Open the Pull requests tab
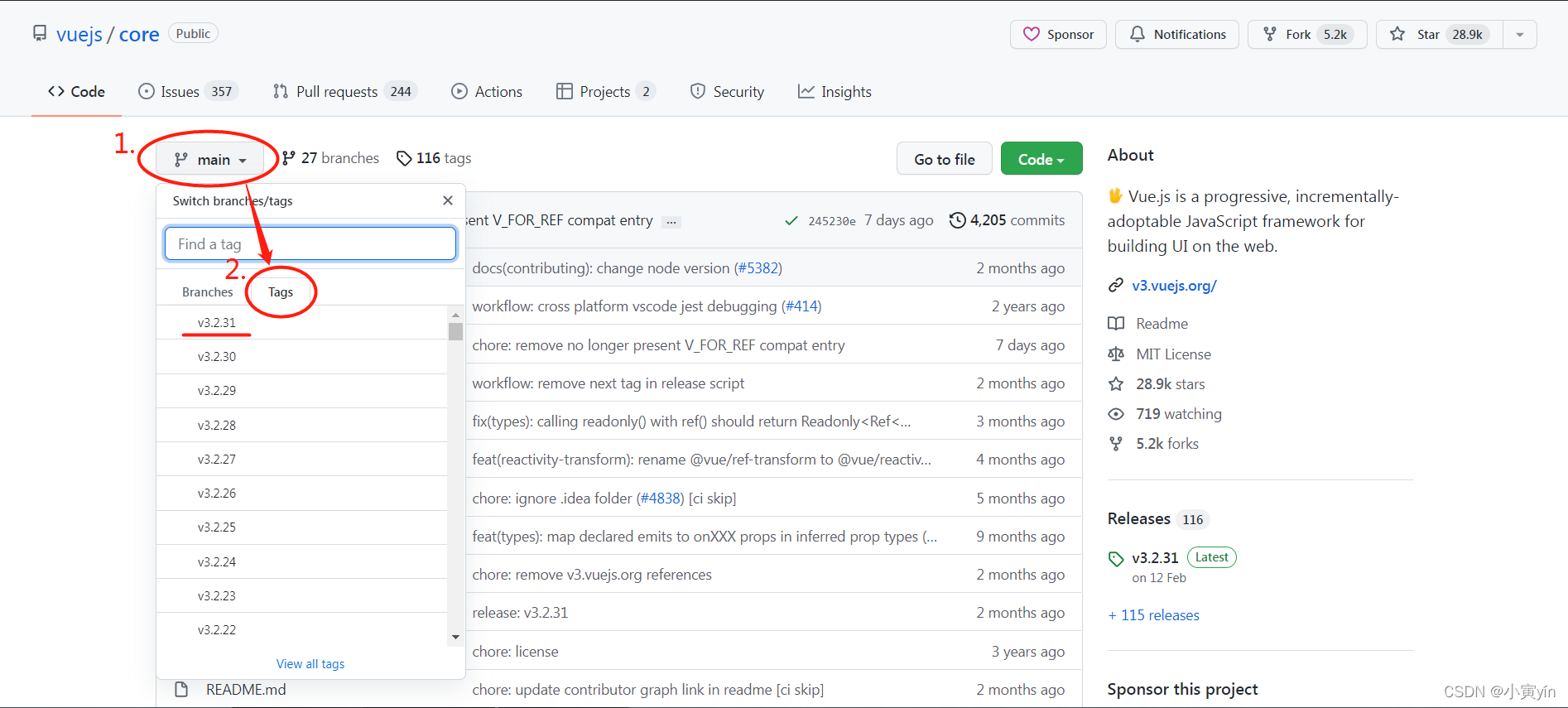1568x708 pixels. tap(344, 92)
